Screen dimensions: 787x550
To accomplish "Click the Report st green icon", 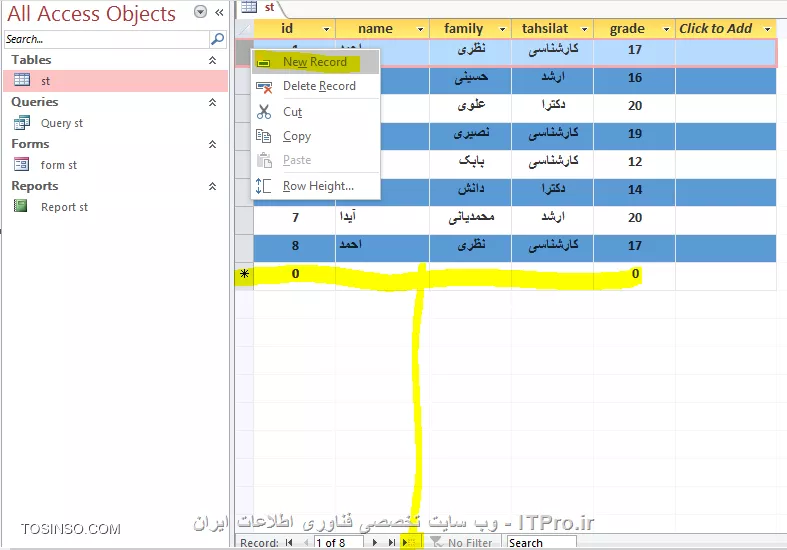I will tap(21, 206).
